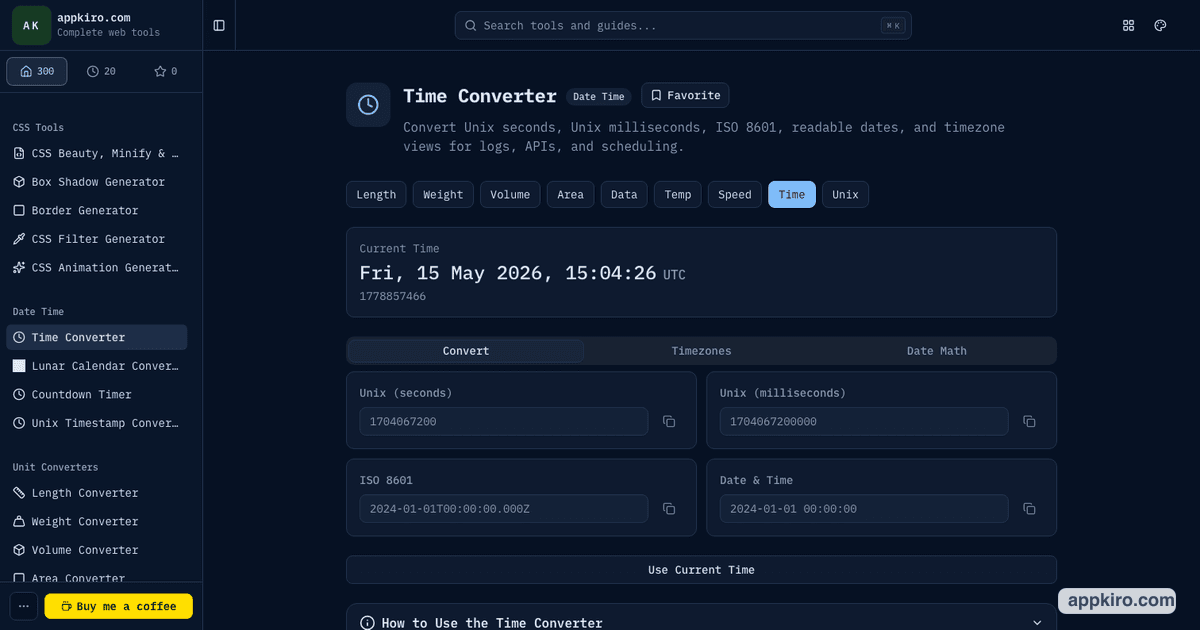This screenshot has height=630, width=1200.
Task: Click the CSS Animation Generator sparkle icon
Action: coord(19,268)
